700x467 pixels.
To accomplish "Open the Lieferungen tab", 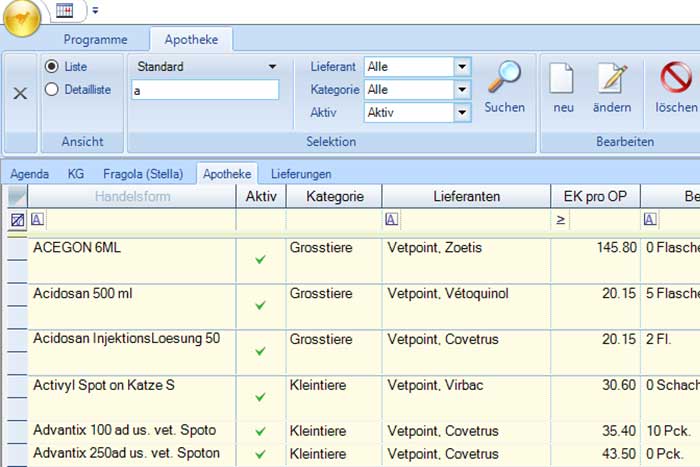I will [x=301, y=174].
